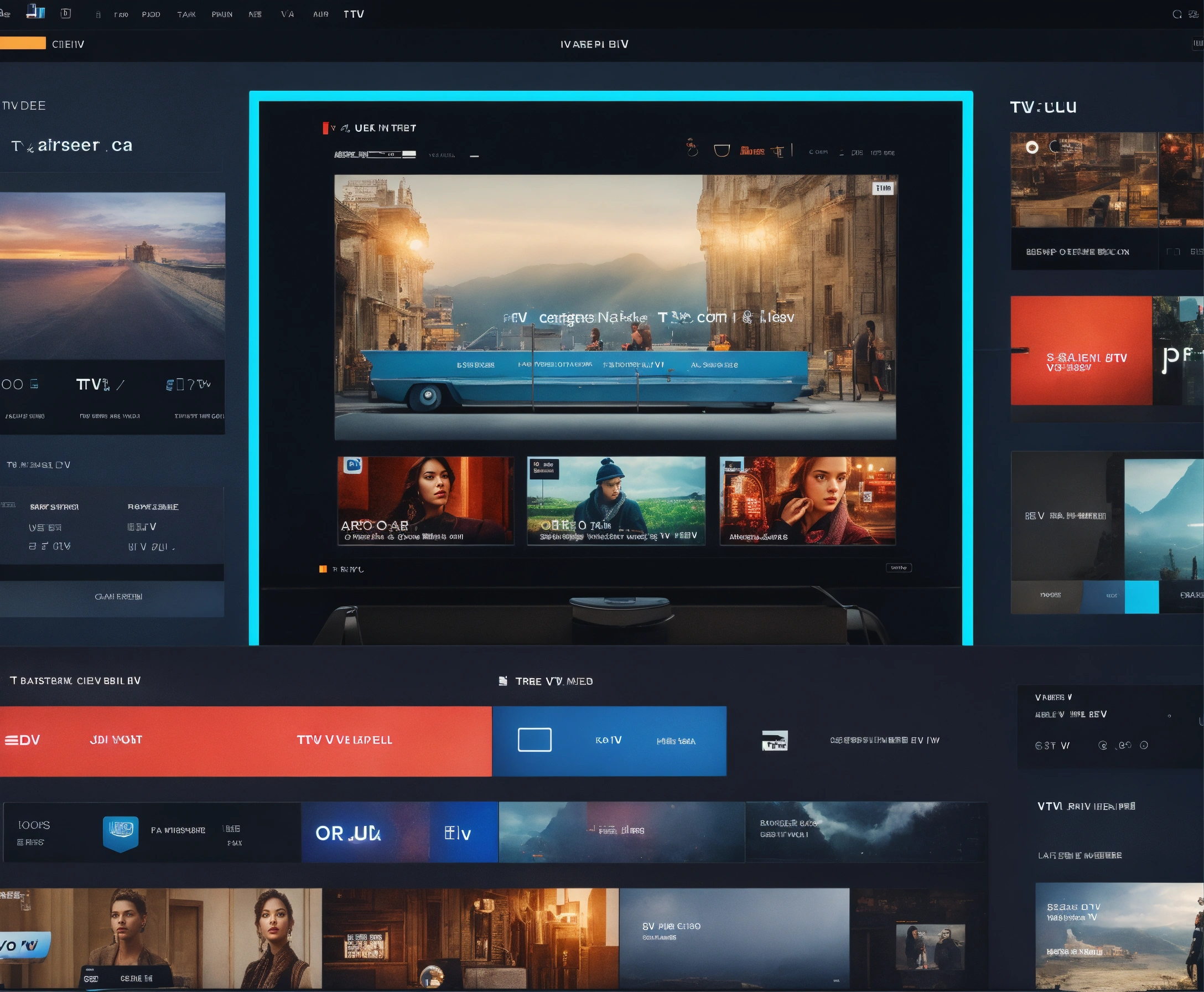Viewport: 1204px width, 992px height.
Task: Click the small picture icon beside gray banner text
Action: pos(775,741)
